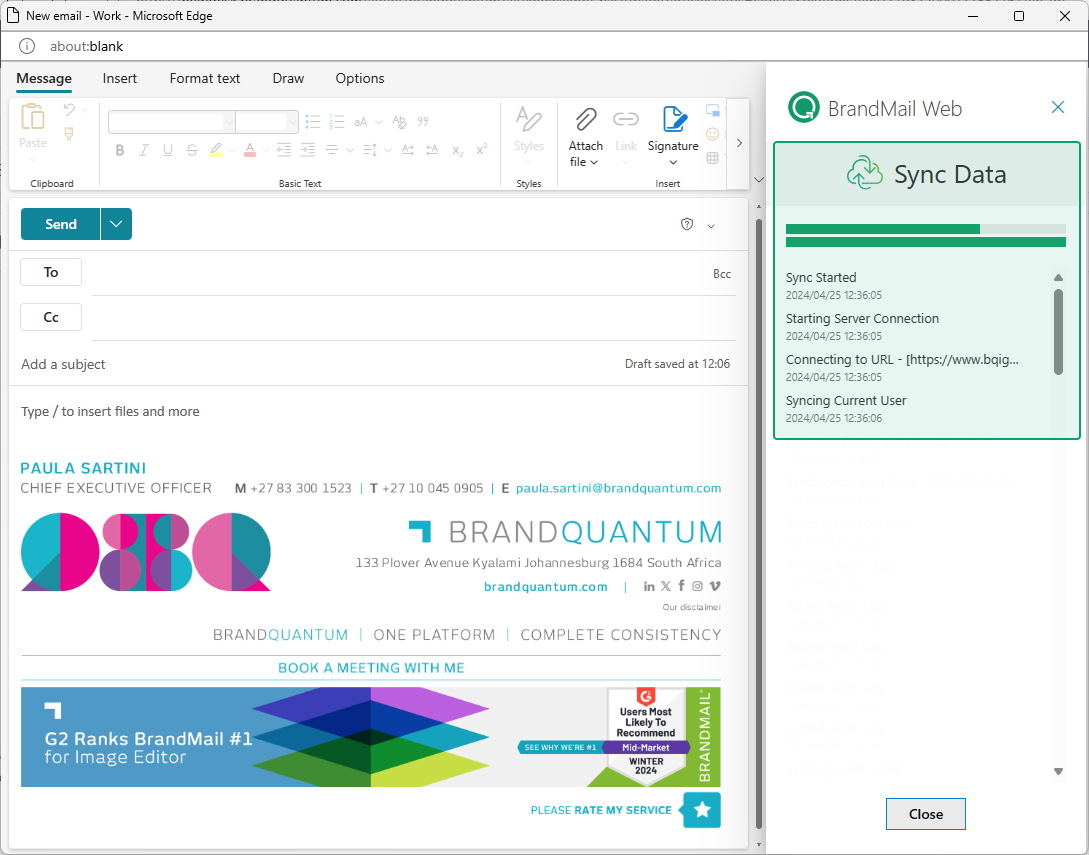Click the Signature pen icon
The width and height of the screenshot is (1089, 855).
click(x=674, y=119)
